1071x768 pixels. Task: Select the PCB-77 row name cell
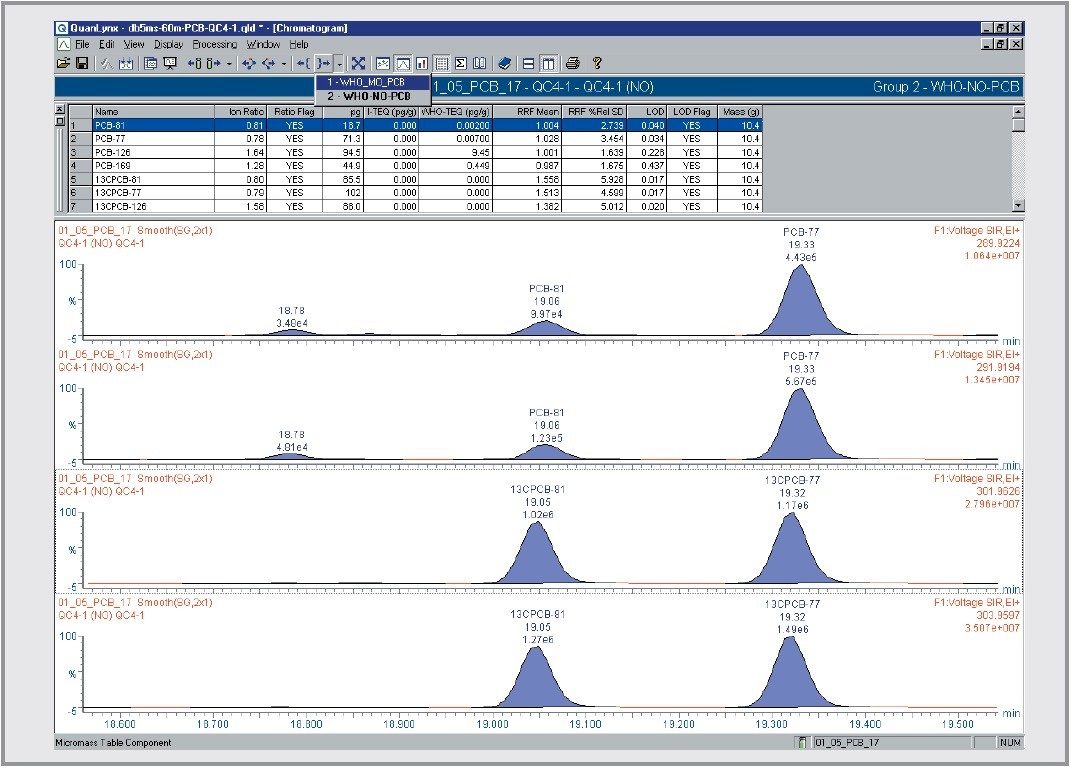[x=153, y=139]
